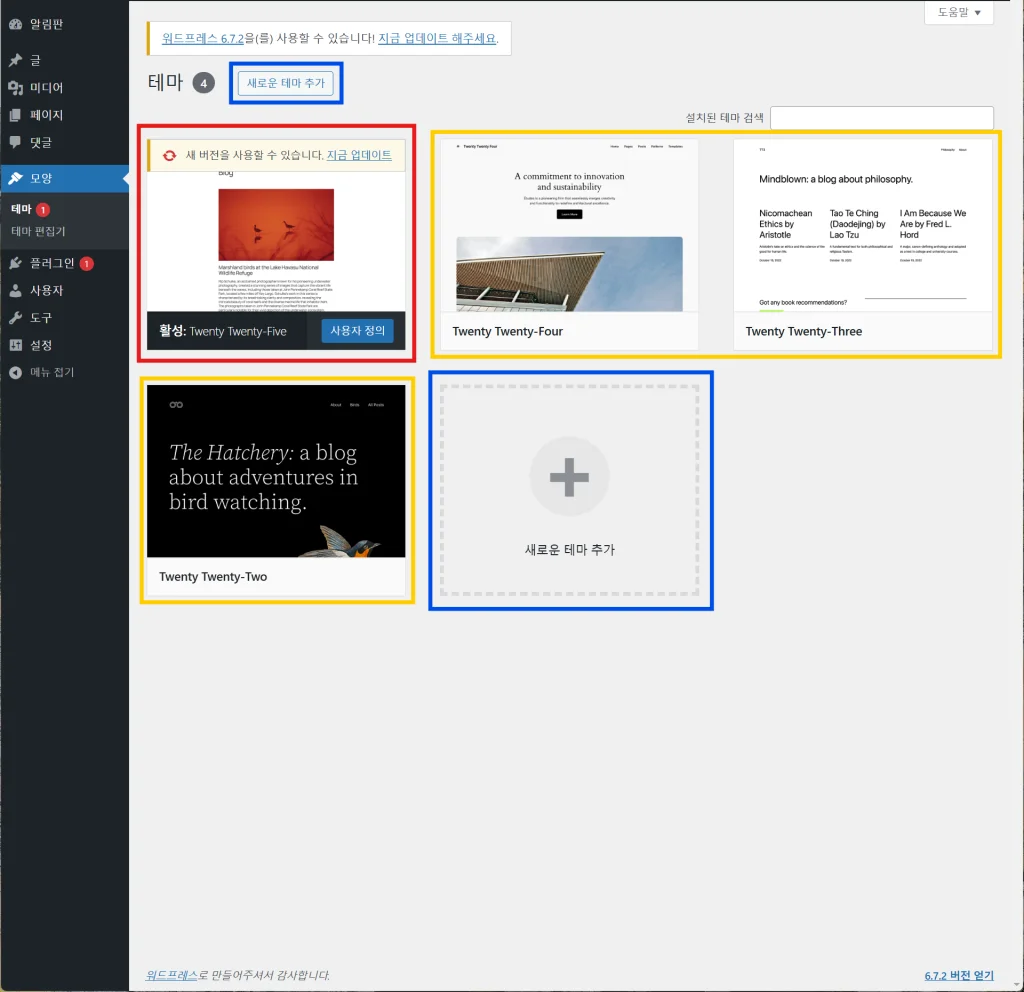The image size is (1024, 992).
Task: Click 지금 업데이트 해주세요 link
Action: point(437,39)
